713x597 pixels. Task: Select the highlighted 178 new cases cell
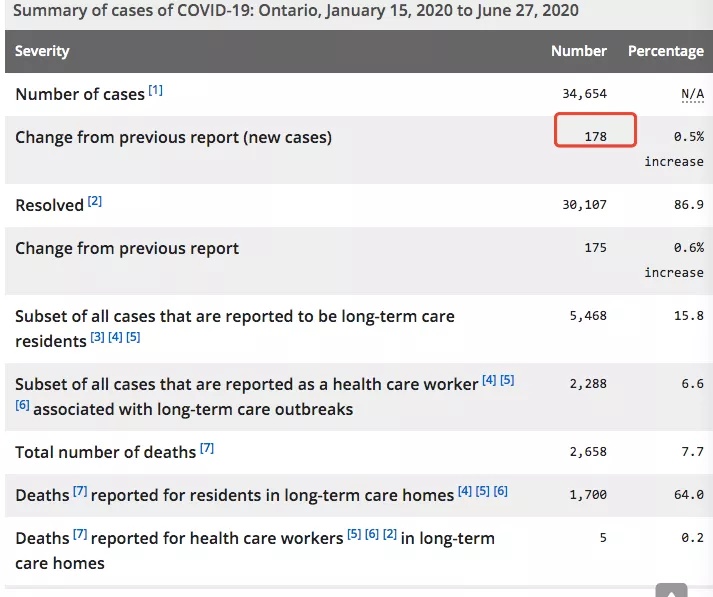click(595, 130)
